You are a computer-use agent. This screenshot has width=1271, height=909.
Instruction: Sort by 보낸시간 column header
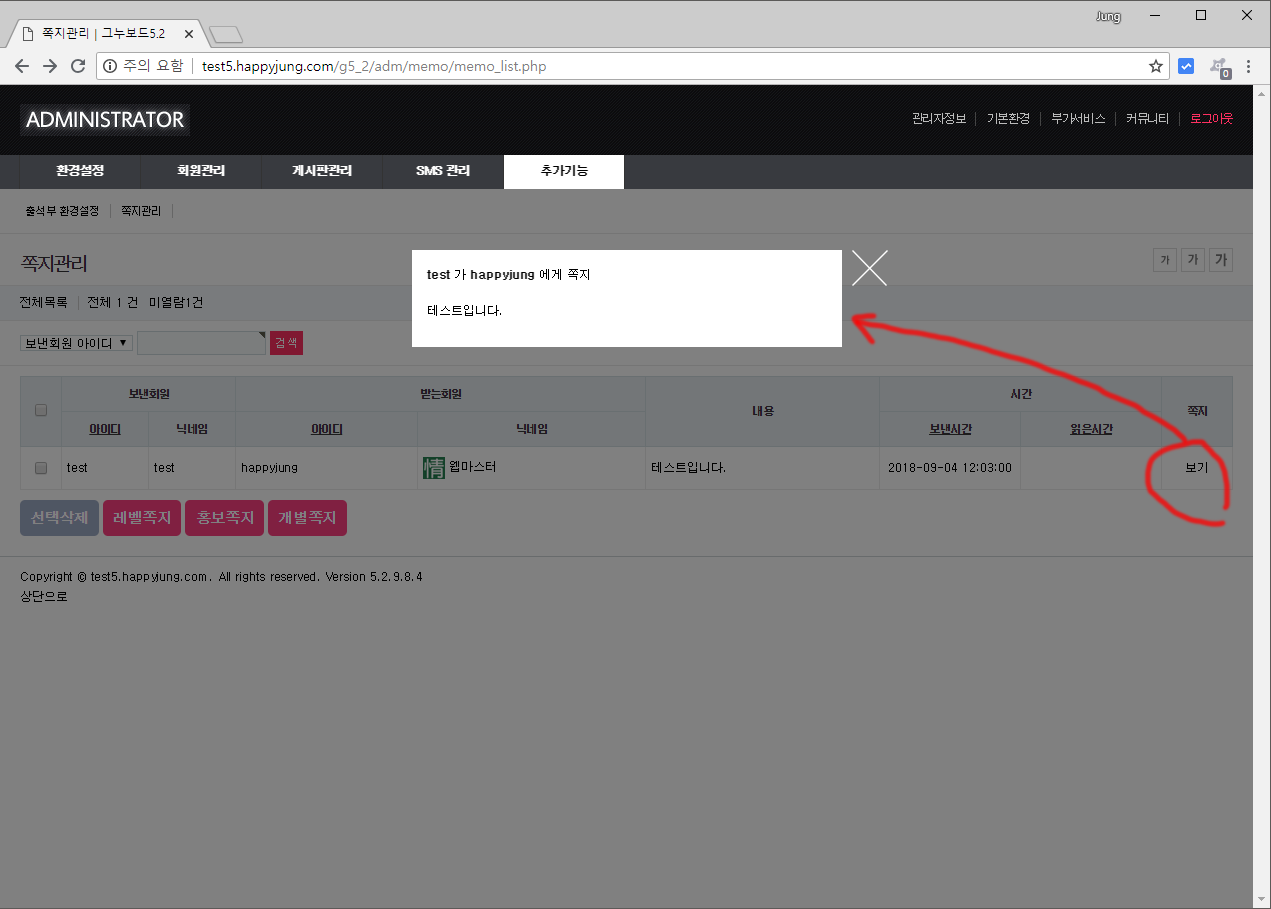pos(950,429)
